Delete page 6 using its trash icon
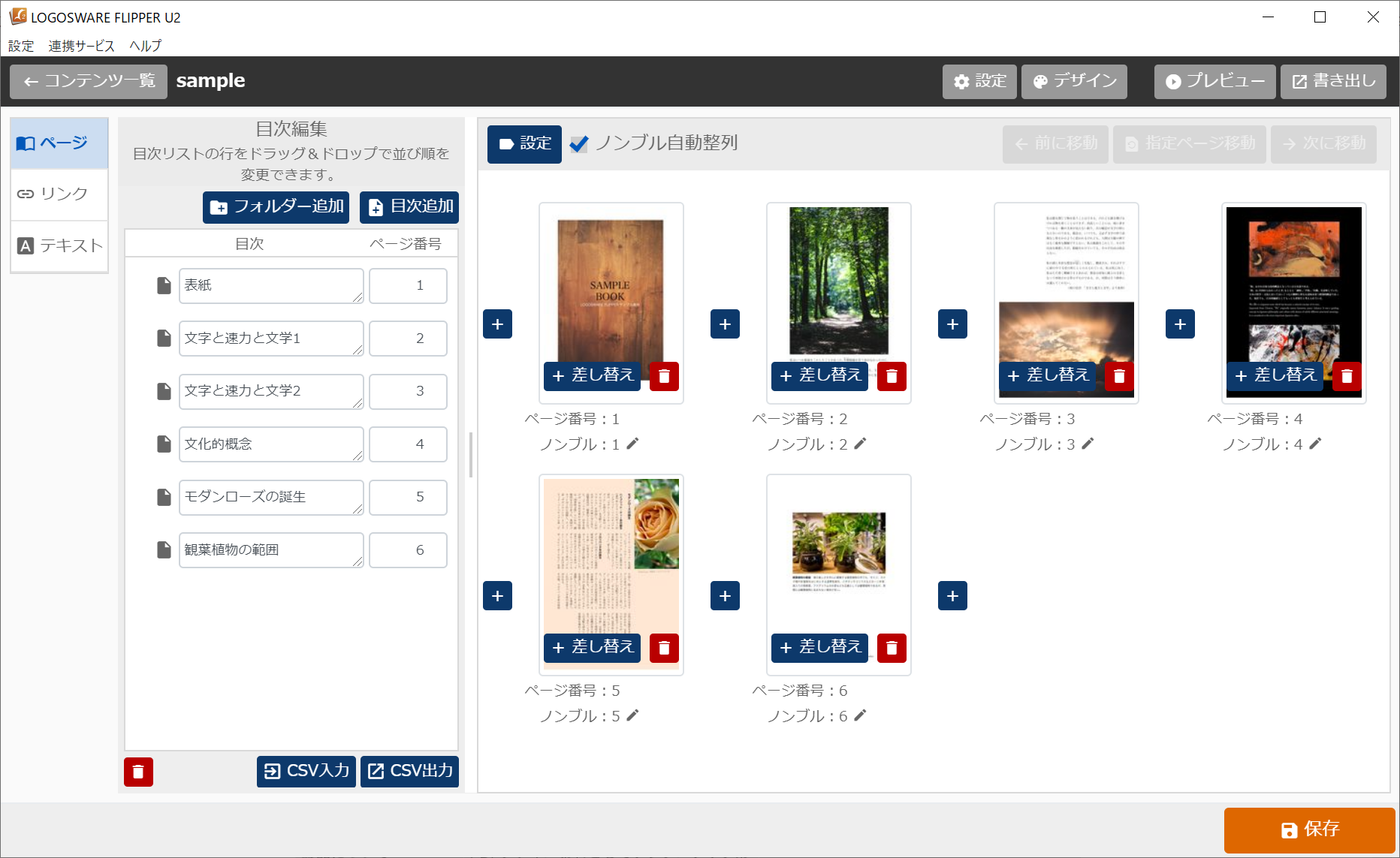This screenshot has height=858, width=1400. 892,648
